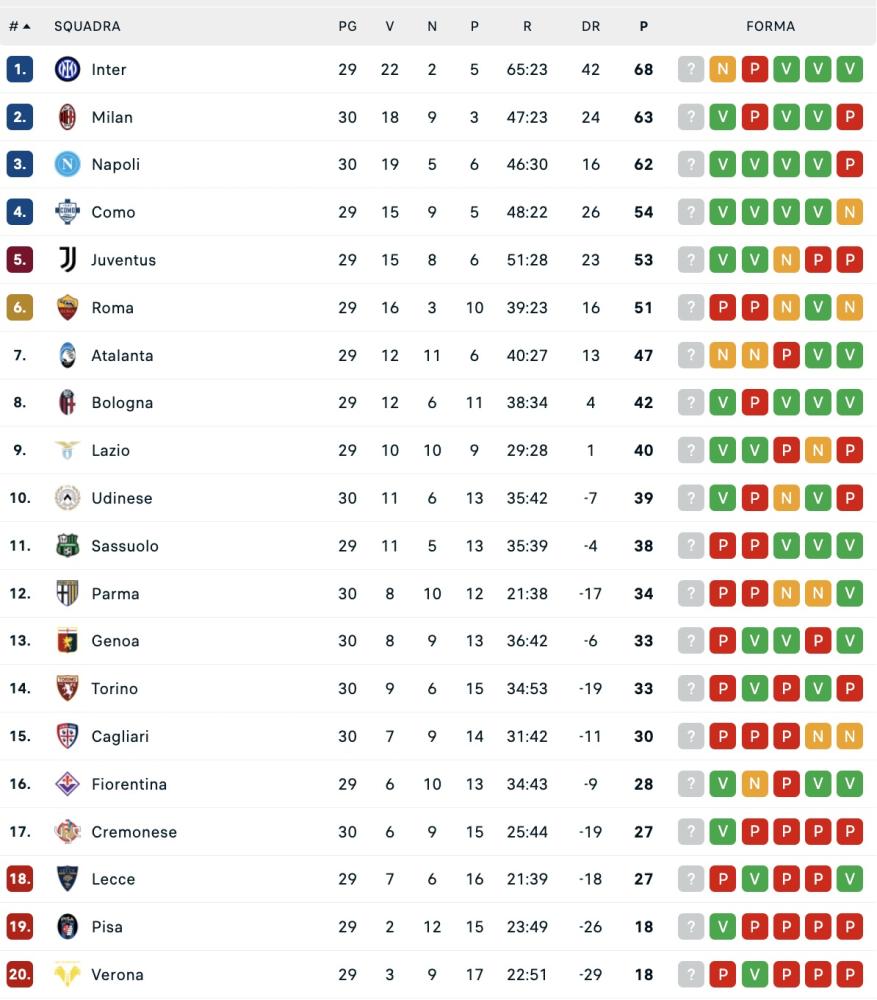Click Parma's green V form badge
Viewport: 877px width, 1000px height.
click(849, 594)
